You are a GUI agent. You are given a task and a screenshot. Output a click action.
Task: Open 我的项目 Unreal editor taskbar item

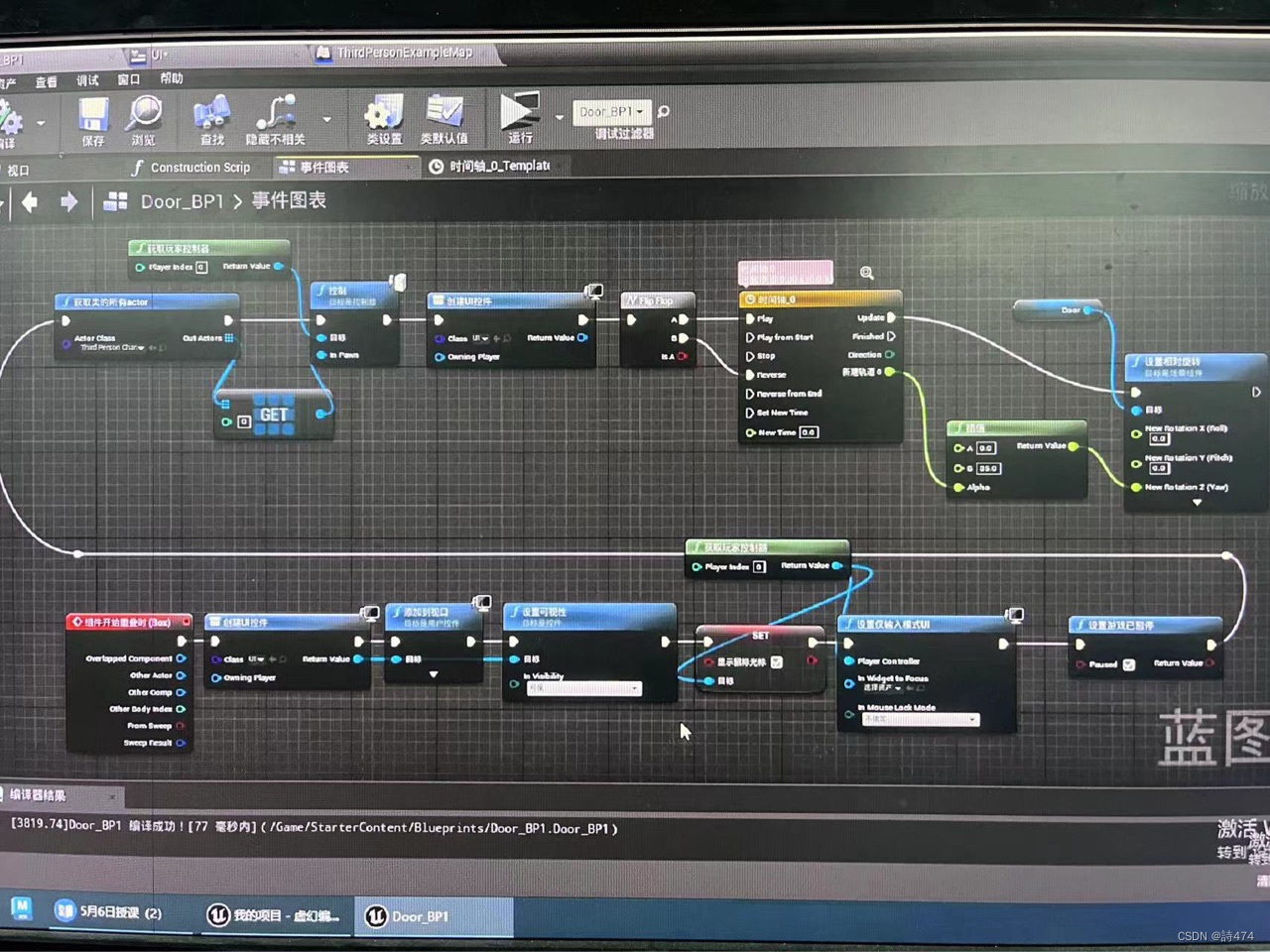click(x=275, y=915)
